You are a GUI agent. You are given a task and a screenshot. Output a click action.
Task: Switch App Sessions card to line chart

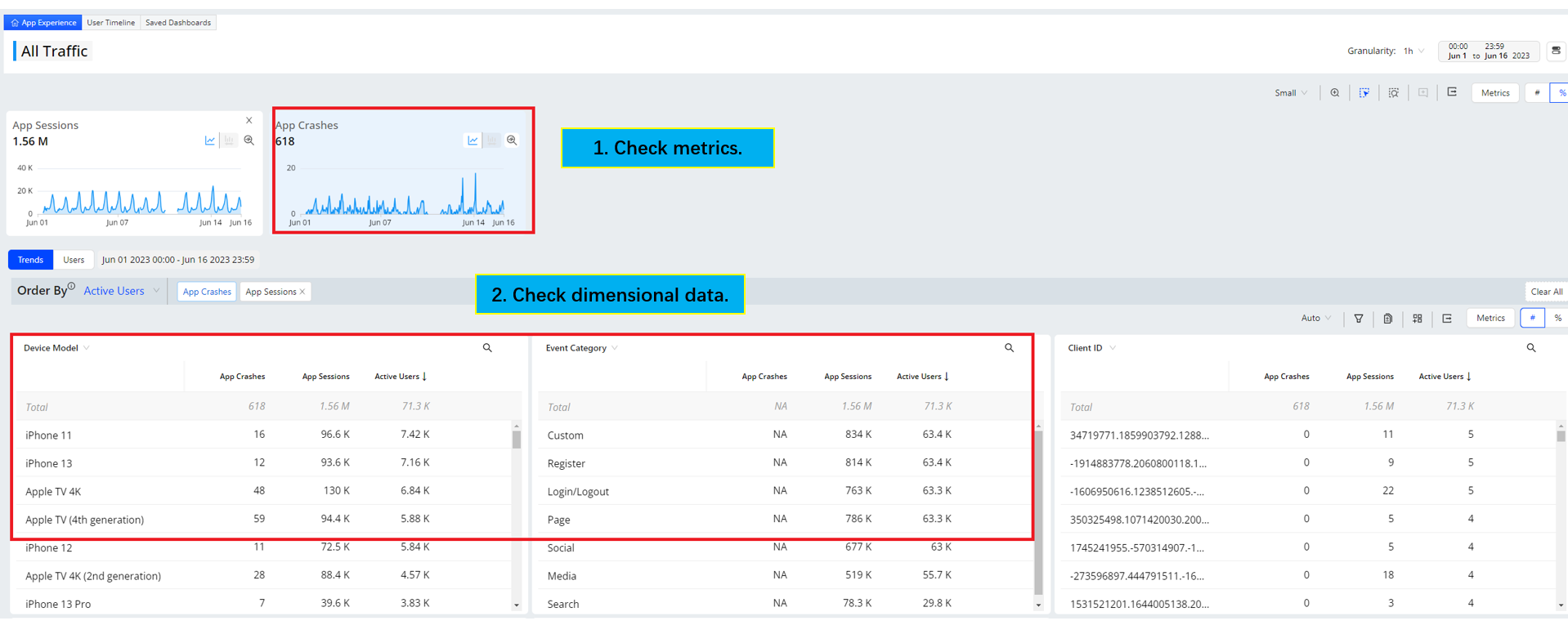(210, 141)
